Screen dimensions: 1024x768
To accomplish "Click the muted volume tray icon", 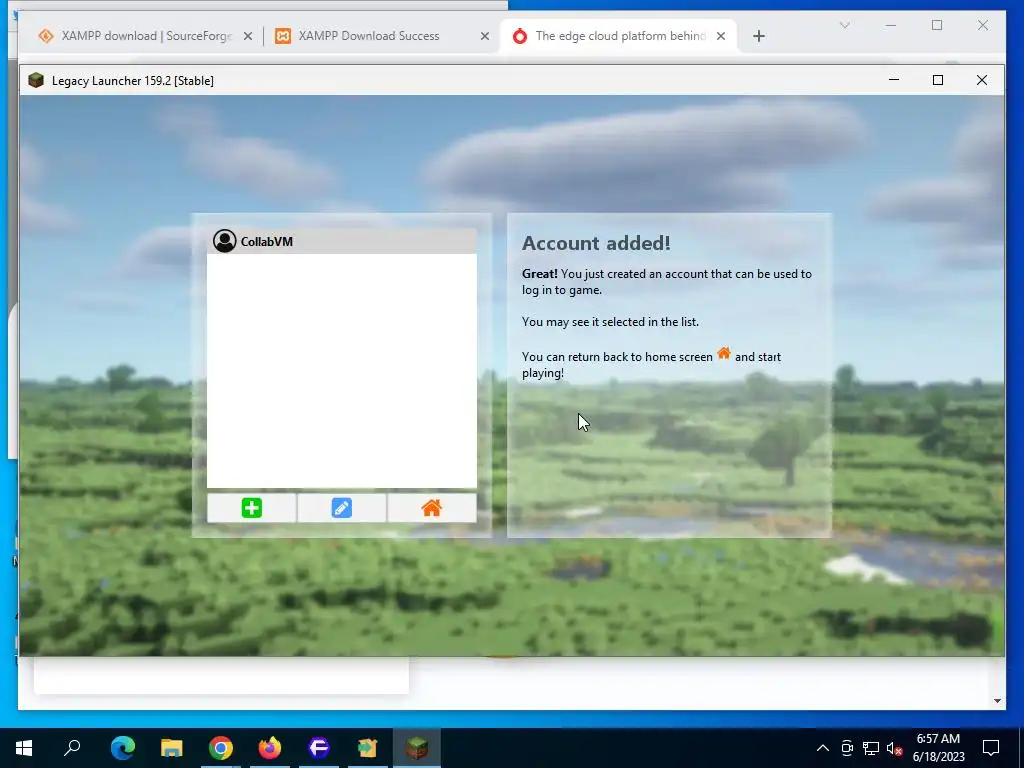I will [x=894, y=748].
